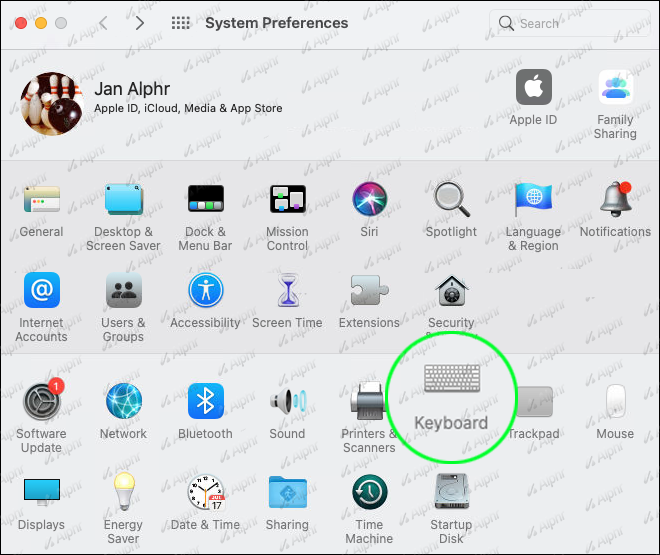
Task: Open Dock & Menu Bar preferences
Action: click(205, 199)
